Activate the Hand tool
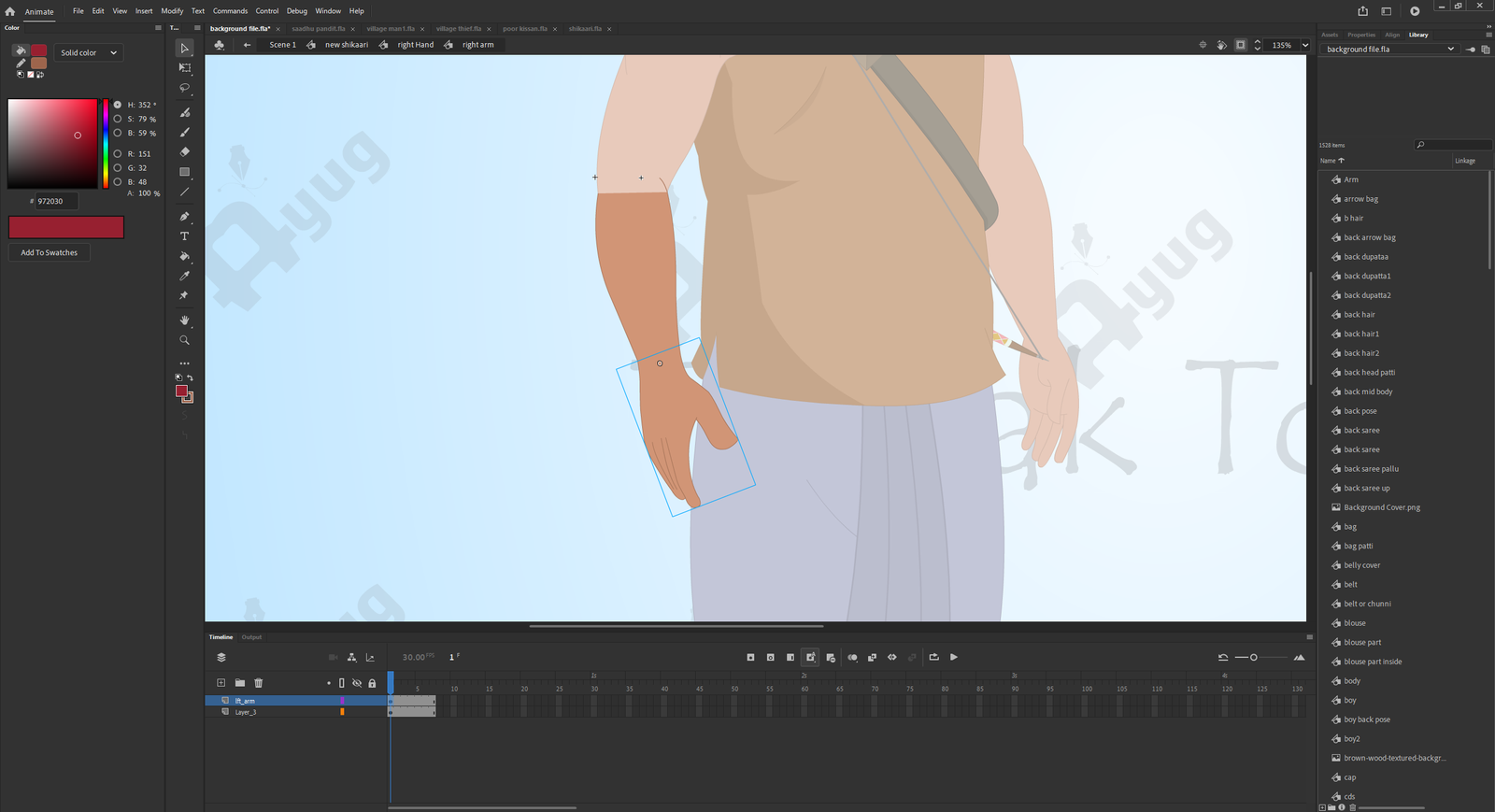1495x812 pixels. point(184,321)
